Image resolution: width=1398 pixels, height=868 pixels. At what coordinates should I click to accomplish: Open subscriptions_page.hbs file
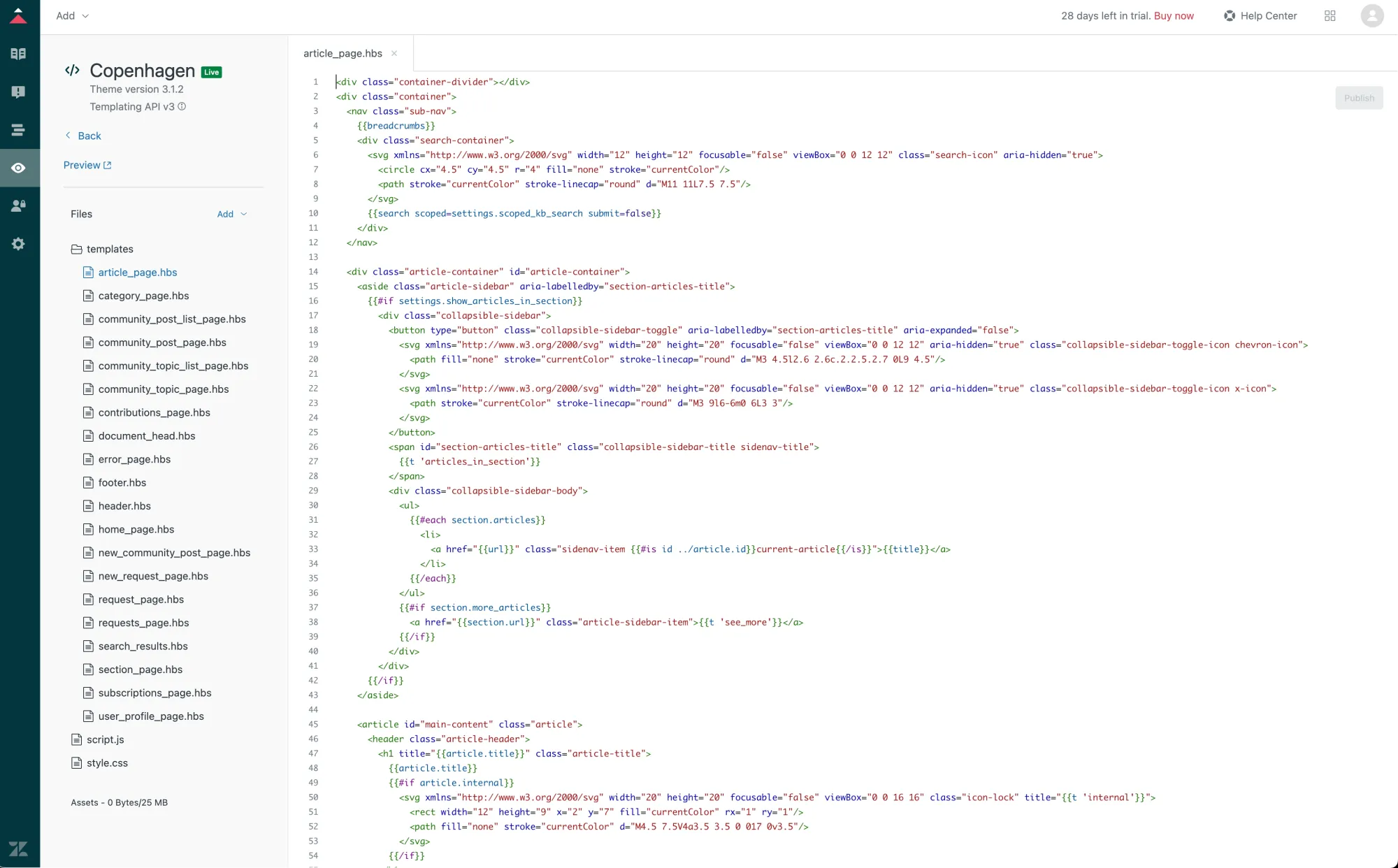(x=147, y=693)
